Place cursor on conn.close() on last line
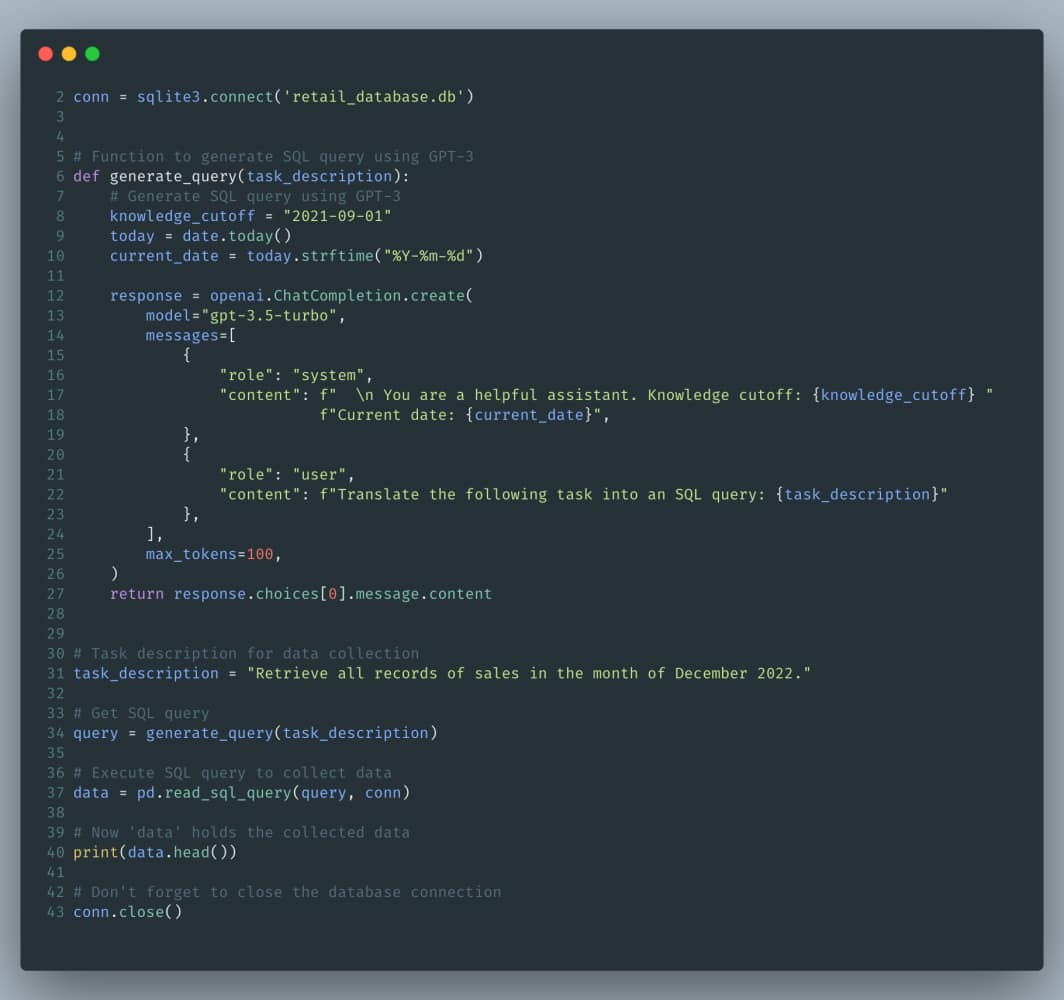Viewport: 1064px width, 1000px height. [x=127, y=912]
